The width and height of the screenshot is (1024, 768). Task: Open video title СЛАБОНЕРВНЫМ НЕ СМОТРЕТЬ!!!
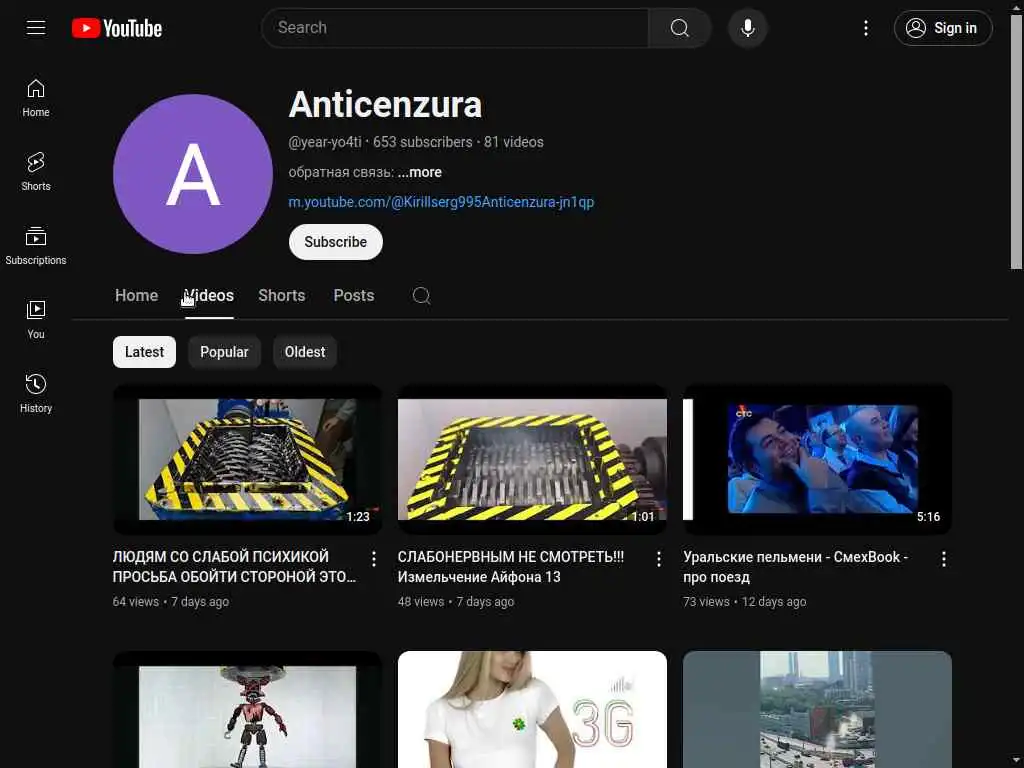[511, 567]
